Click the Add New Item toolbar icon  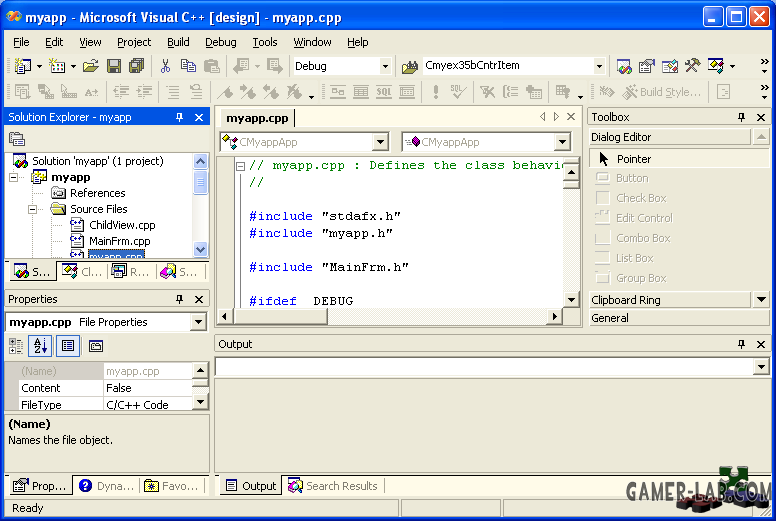click(x=57, y=66)
